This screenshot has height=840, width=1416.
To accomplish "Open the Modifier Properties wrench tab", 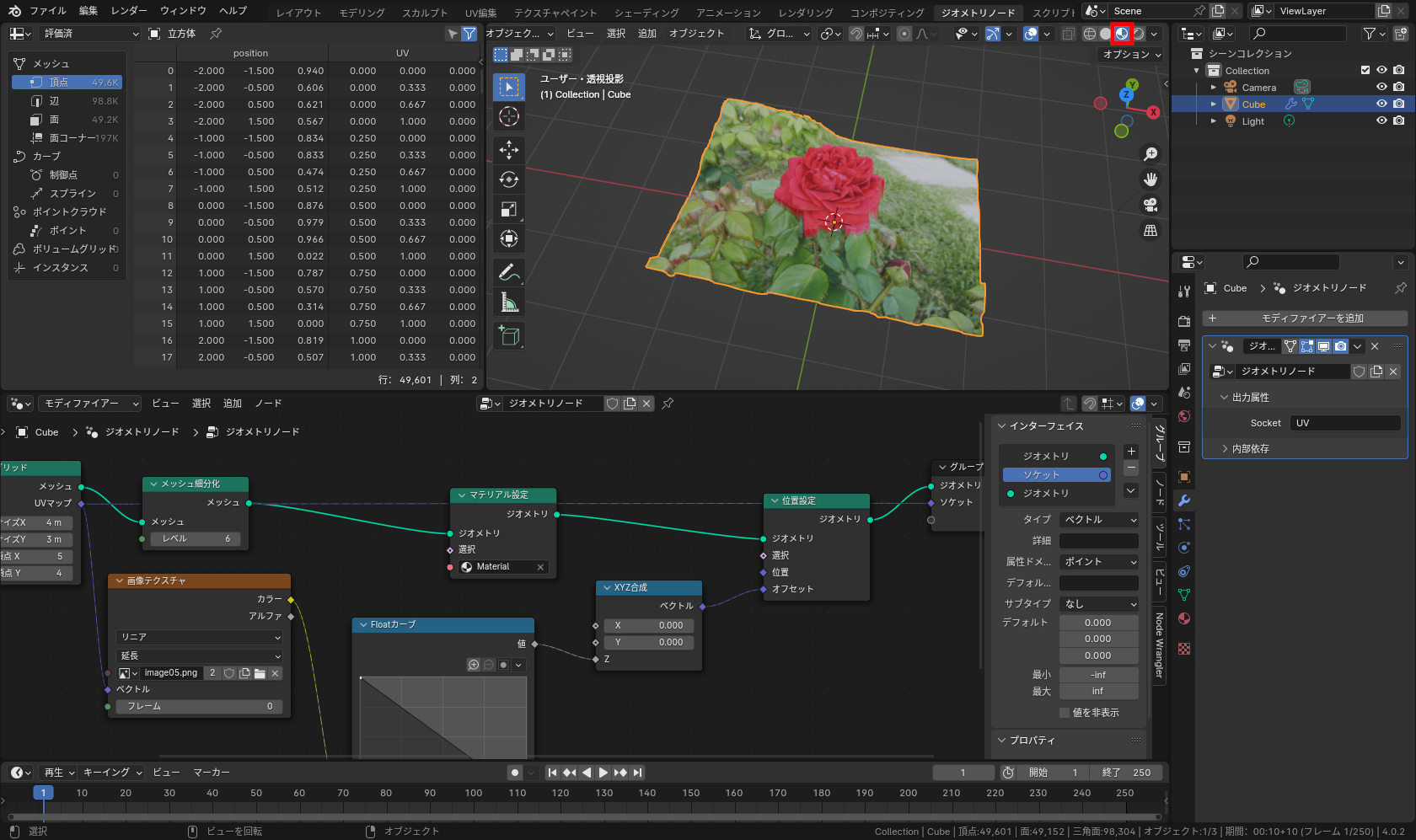I will click(1184, 500).
